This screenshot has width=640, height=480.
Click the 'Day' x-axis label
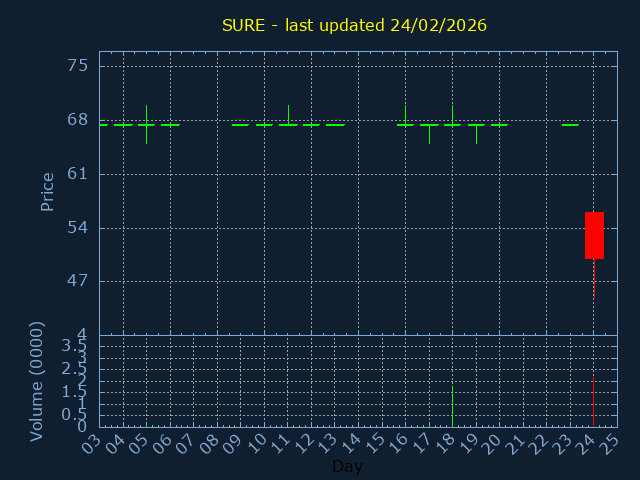point(347,466)
